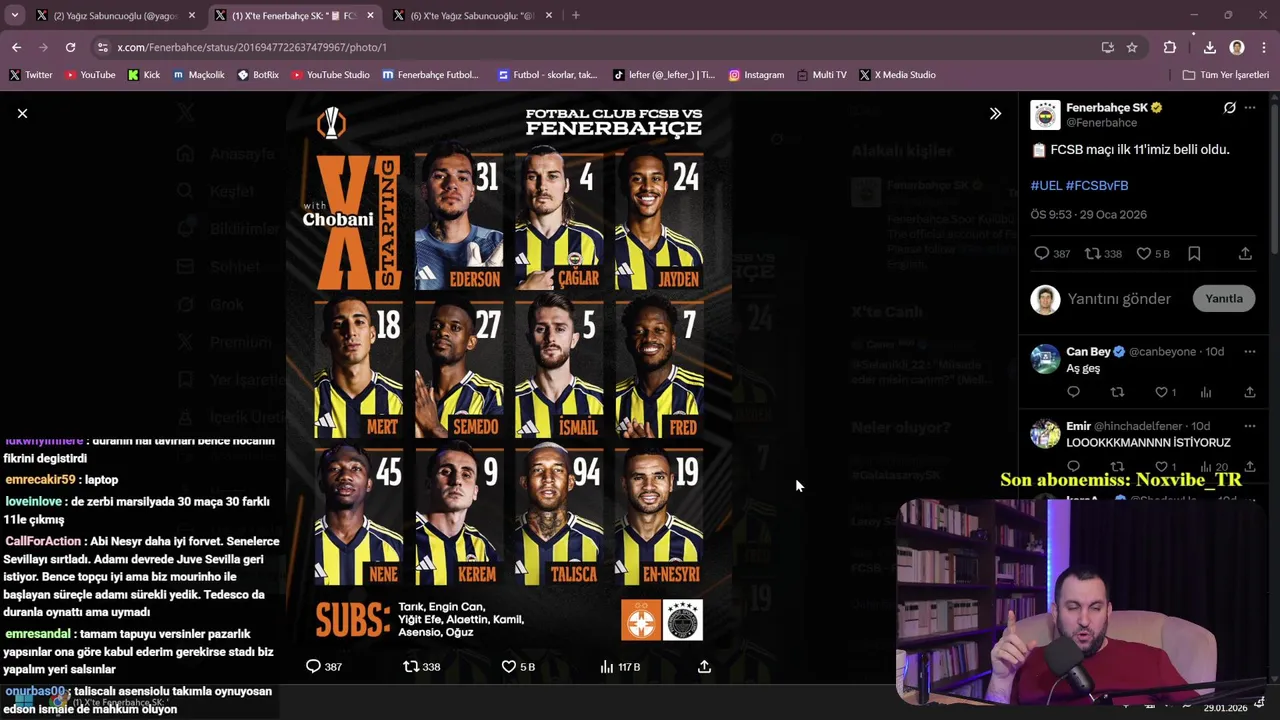This screenshot has height=720, width=1280.
Task: Open the tab search dropdown arrow
Action: 14,16
